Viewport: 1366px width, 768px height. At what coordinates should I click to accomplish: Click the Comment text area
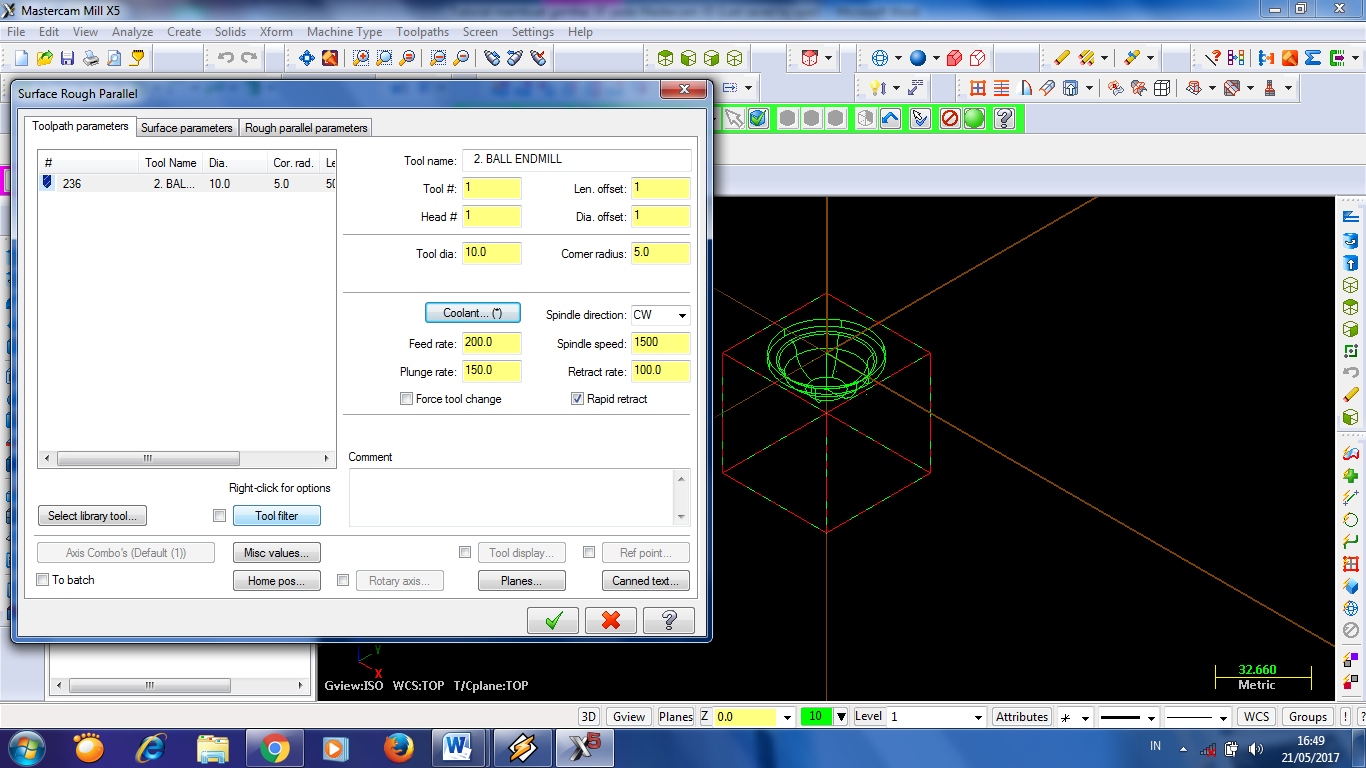pos(512,497)
